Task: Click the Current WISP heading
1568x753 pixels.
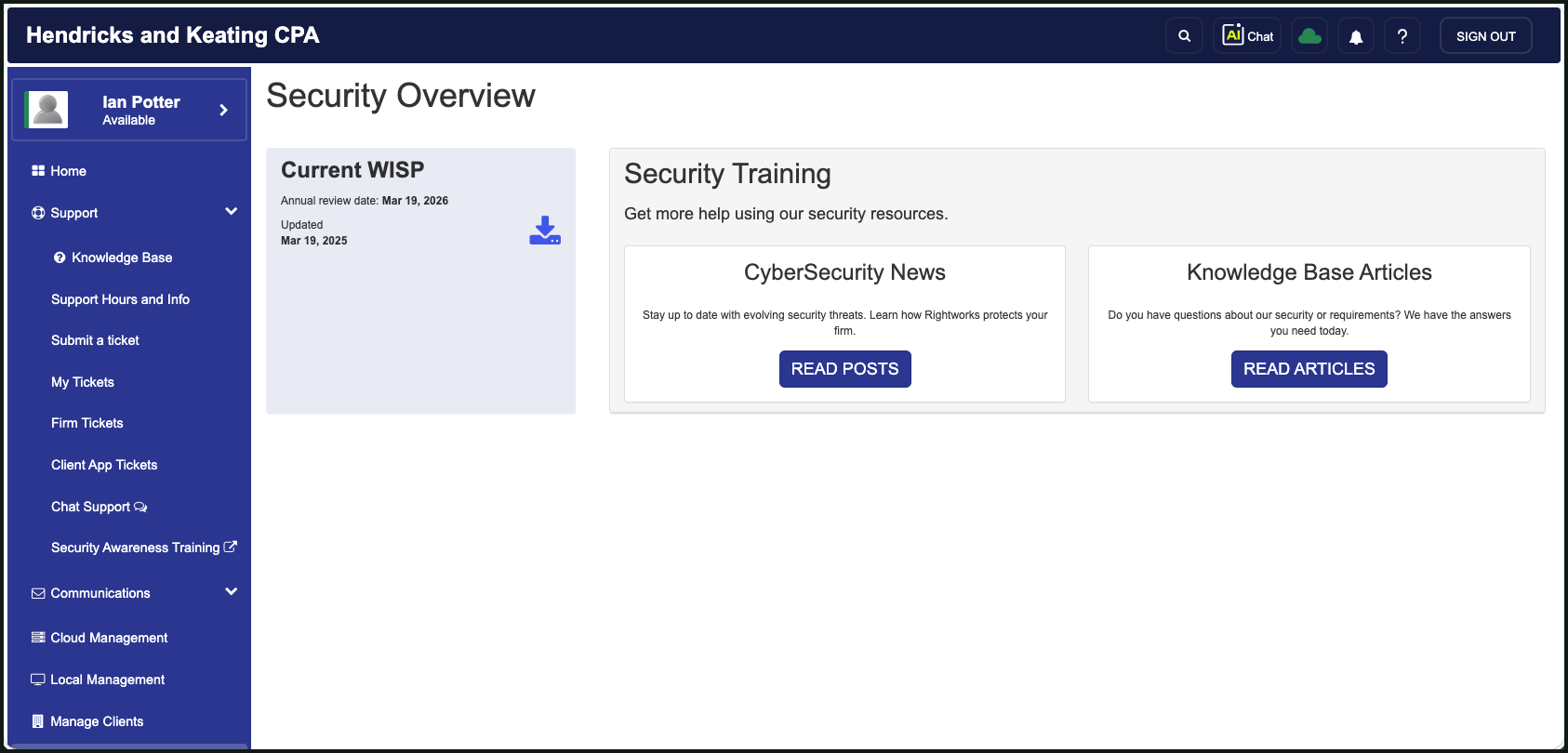Action: (352, 170)
